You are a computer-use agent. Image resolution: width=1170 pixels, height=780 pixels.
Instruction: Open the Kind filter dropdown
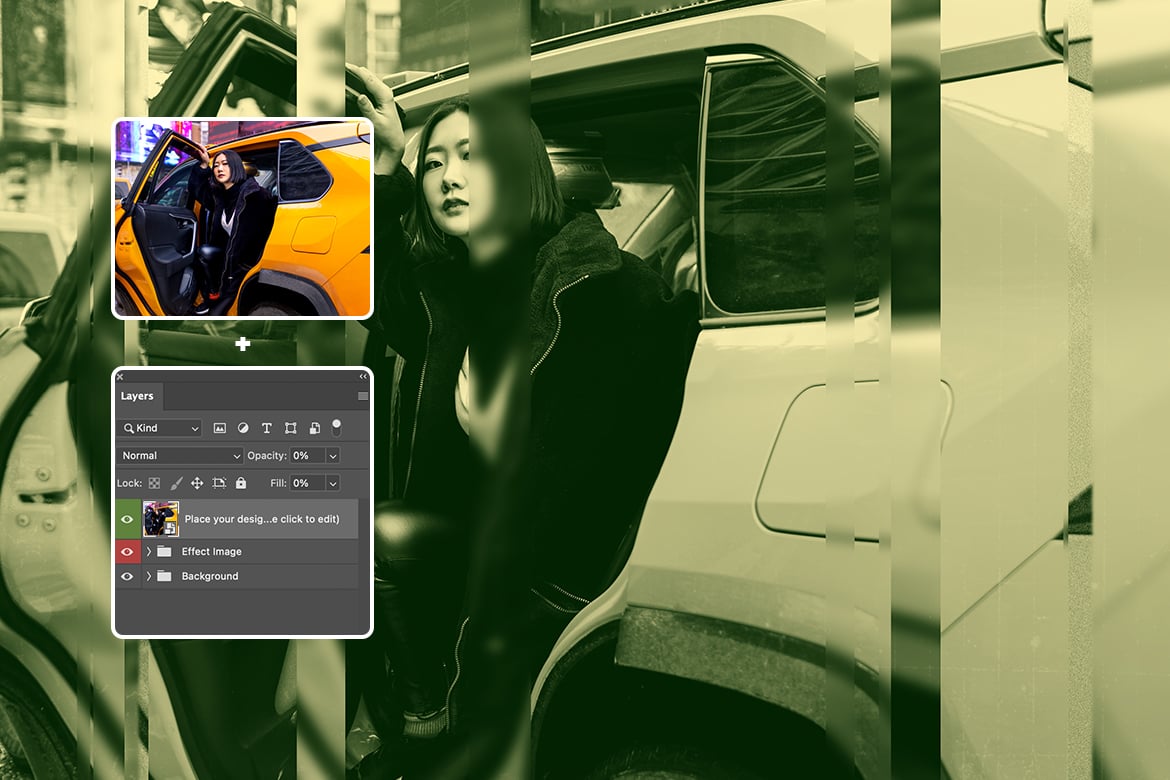click(160, 428)
